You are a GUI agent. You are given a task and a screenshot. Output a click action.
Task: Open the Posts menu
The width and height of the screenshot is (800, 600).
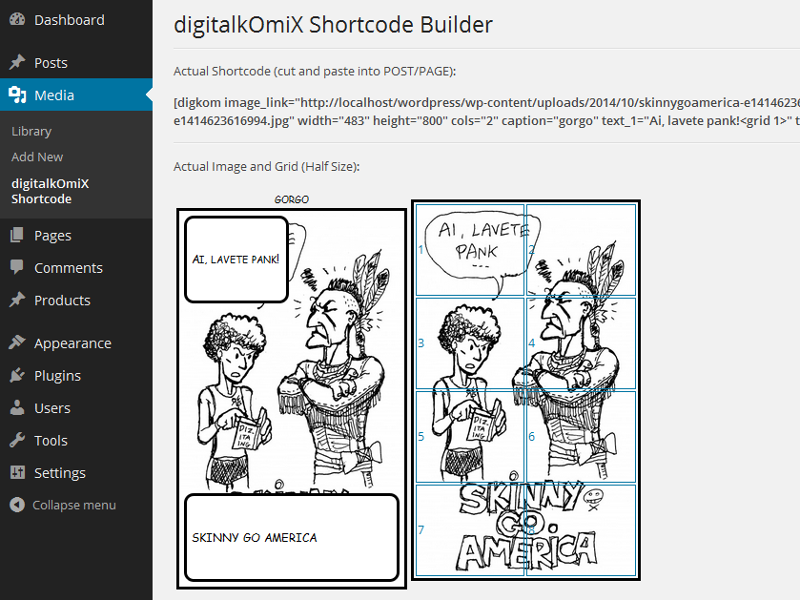(51, 63)
